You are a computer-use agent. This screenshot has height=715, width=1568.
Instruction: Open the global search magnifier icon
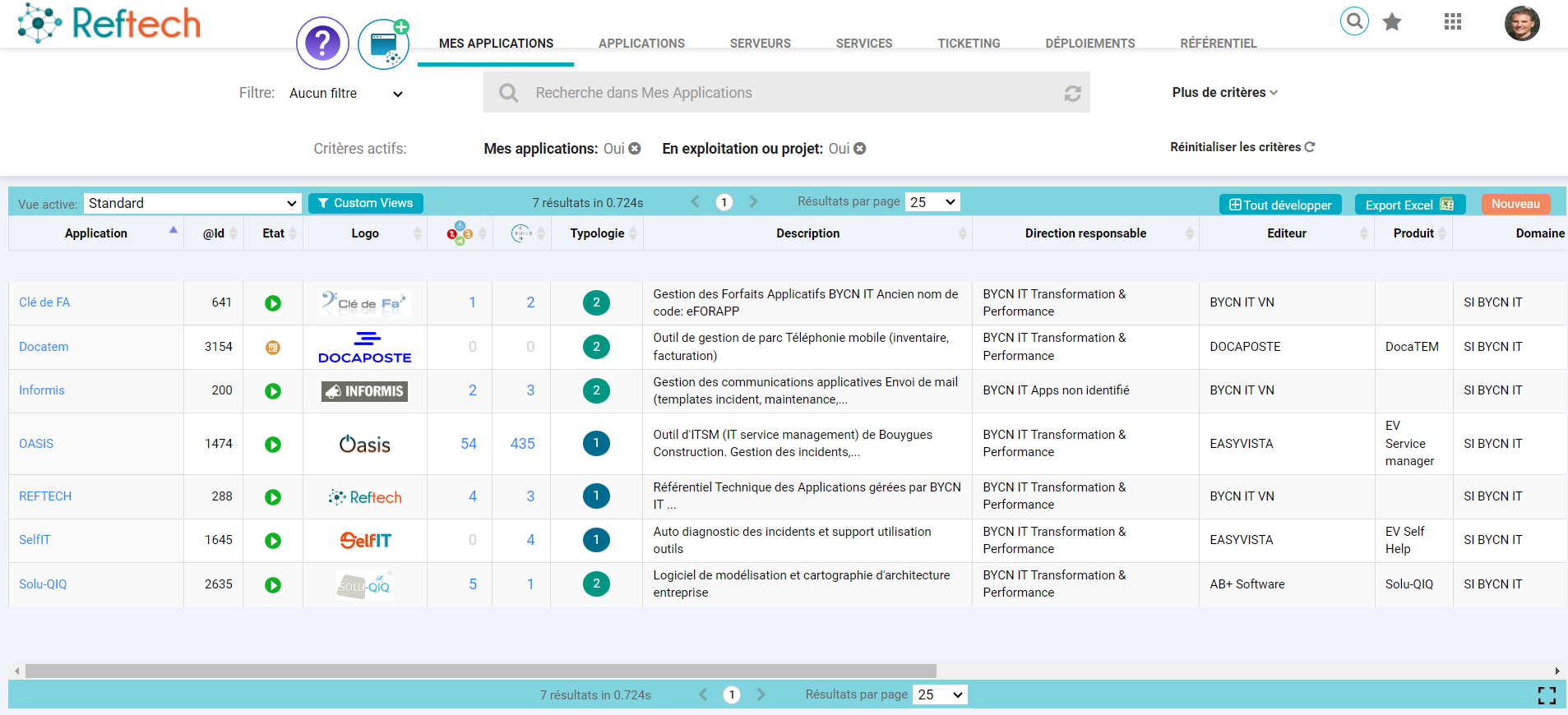[x=1354, y=21]
